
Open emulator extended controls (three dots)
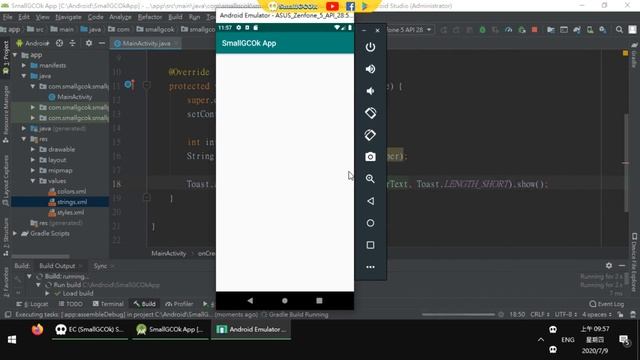pyautogui.click(x=370, y=267)
